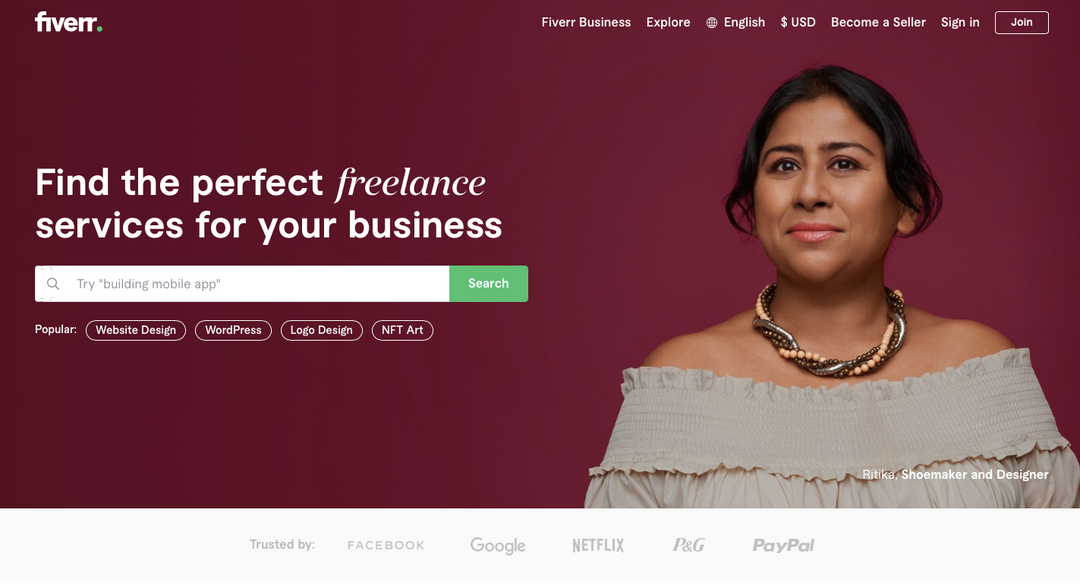Choose the Logo Design popular tag

pyautogui.click(x=321, y=330)
